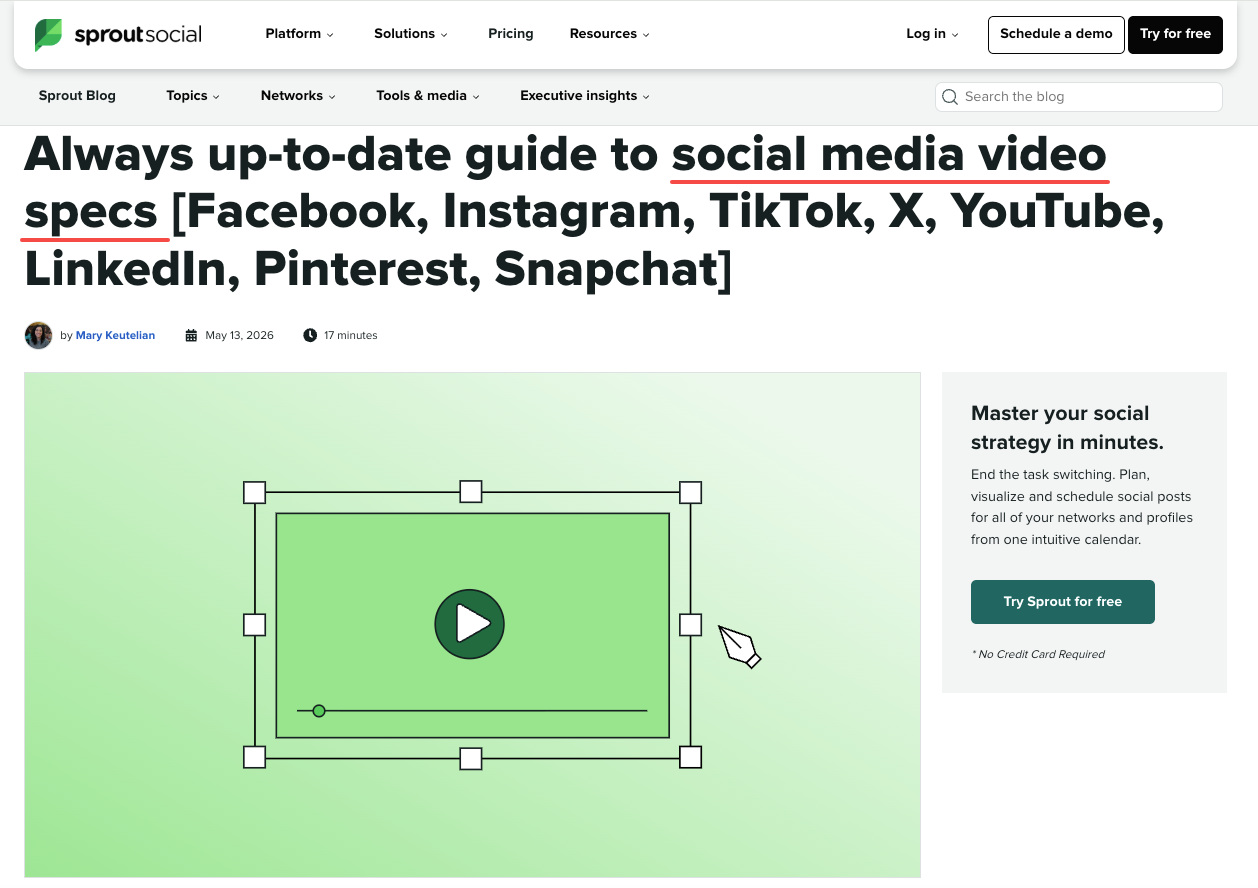Click the clock icon beside 17 minutes
The height and width of the screenshot is (888, 1258).
pyautogui.click(x=310, y=335)
